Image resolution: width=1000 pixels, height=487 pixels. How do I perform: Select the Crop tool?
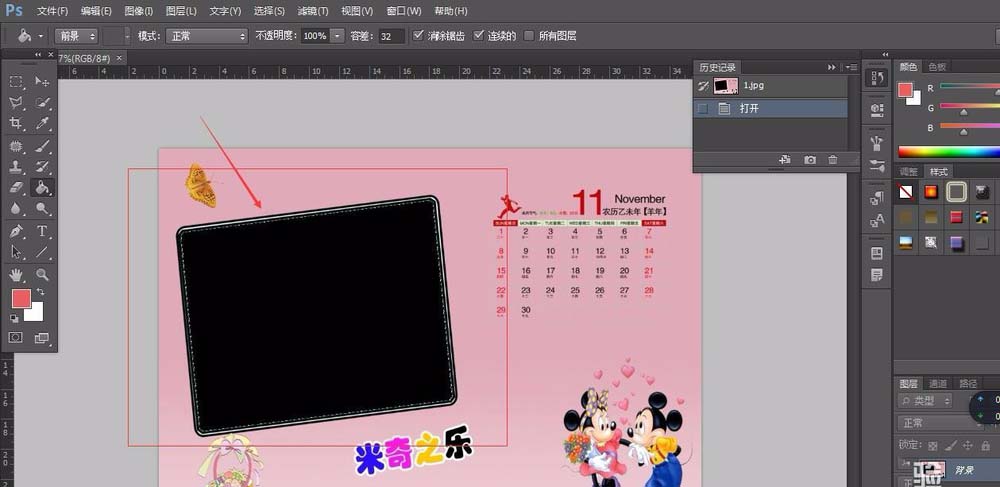pyautogui.click(x=16, y=123)
